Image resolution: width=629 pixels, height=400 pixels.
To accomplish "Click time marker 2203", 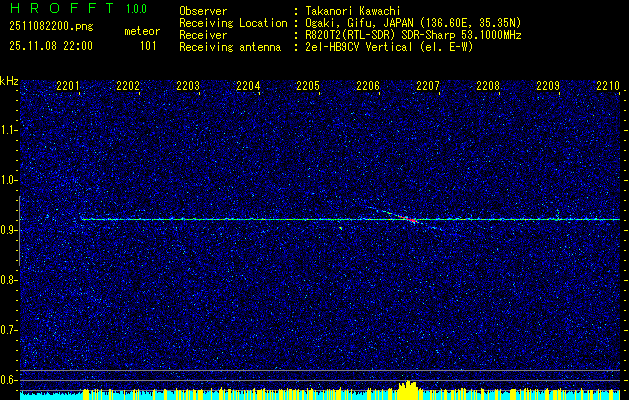I will pos(188,86).
